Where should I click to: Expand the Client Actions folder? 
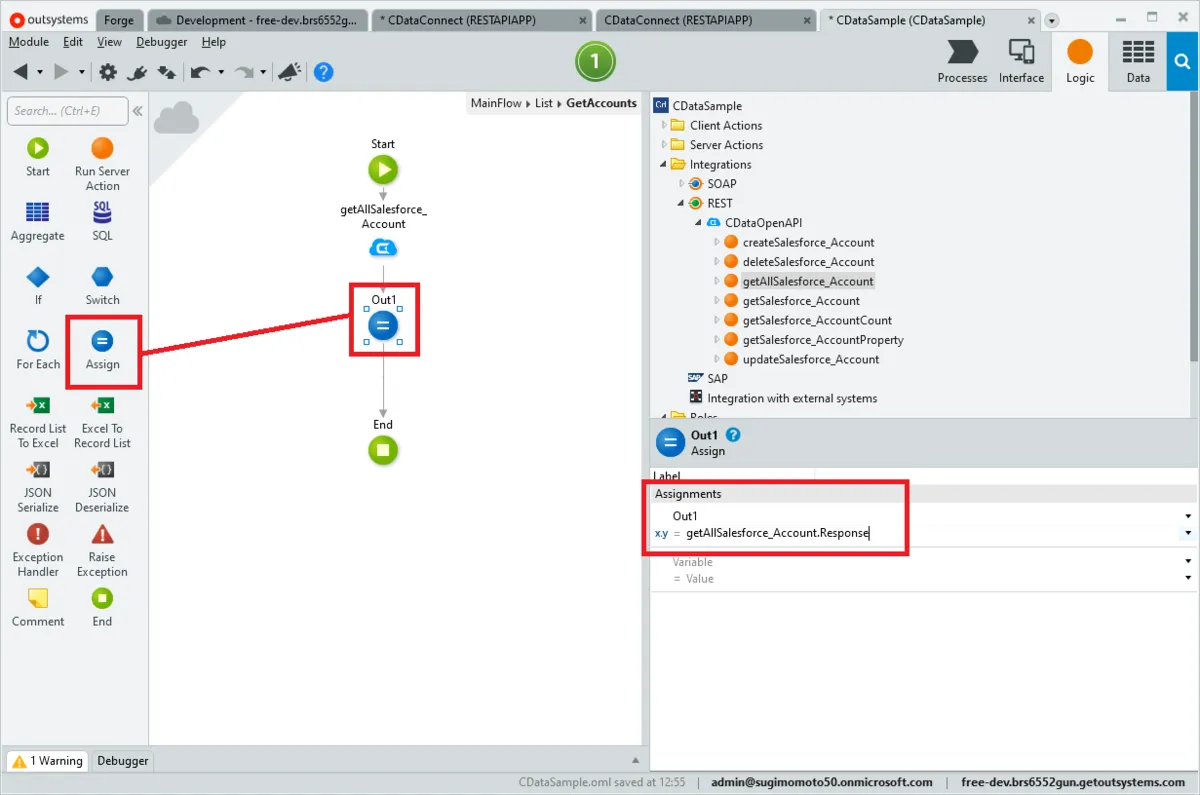(x=664, y=126)
